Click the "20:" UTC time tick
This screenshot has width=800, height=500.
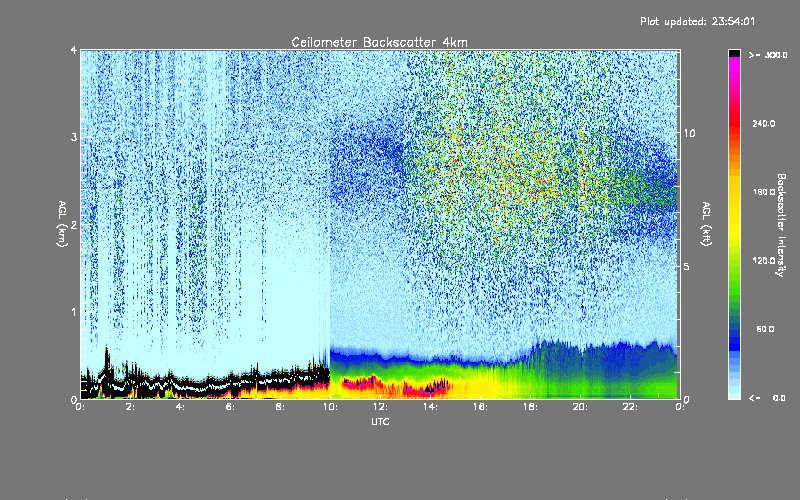coord(580,407)
